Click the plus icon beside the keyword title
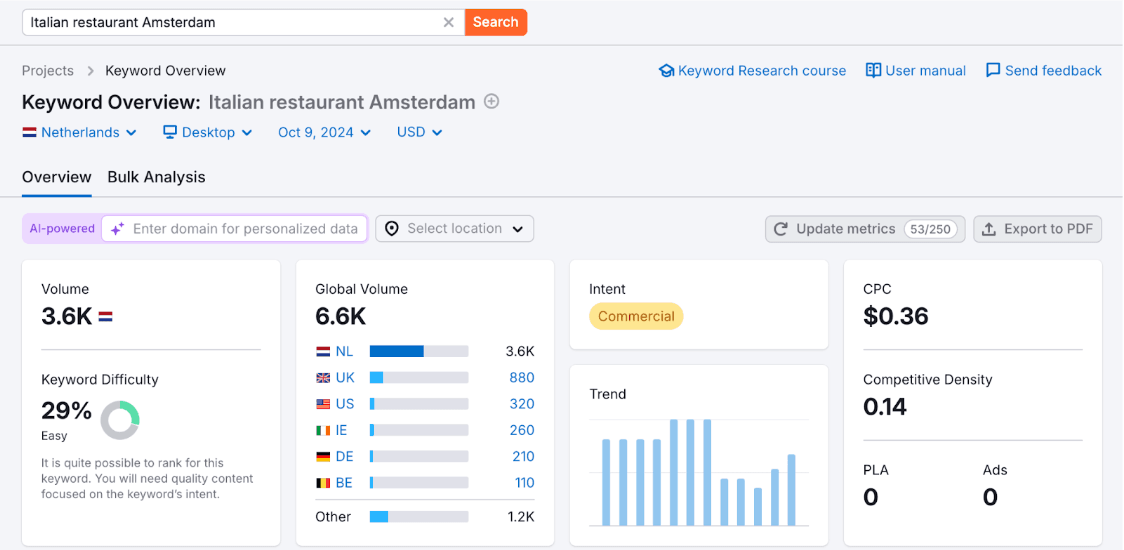 pos(491,102)
